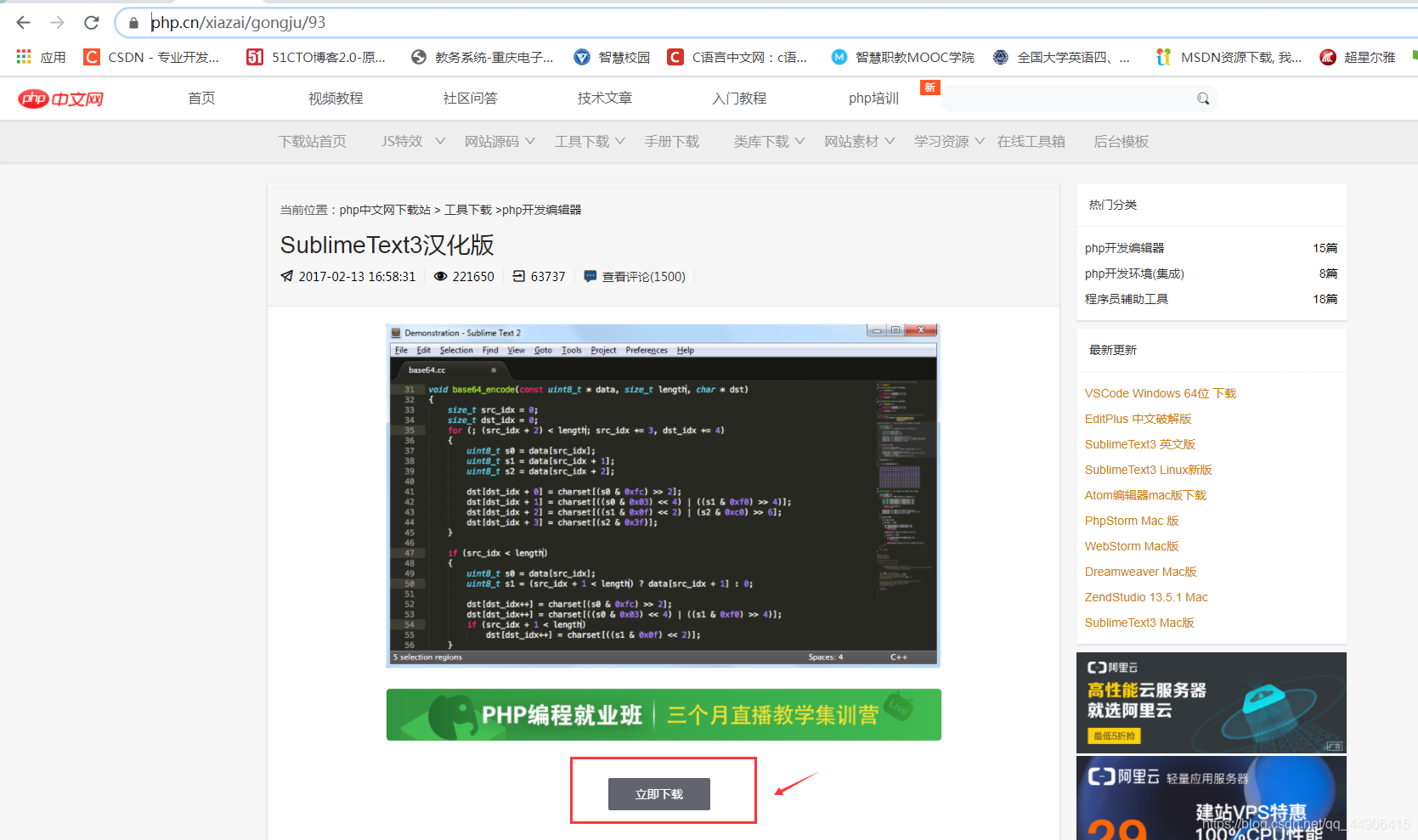Screen dimensions: 1418x840
Task: Open VSCode Windows 64位 下载 link
Action: (1161, 393)
